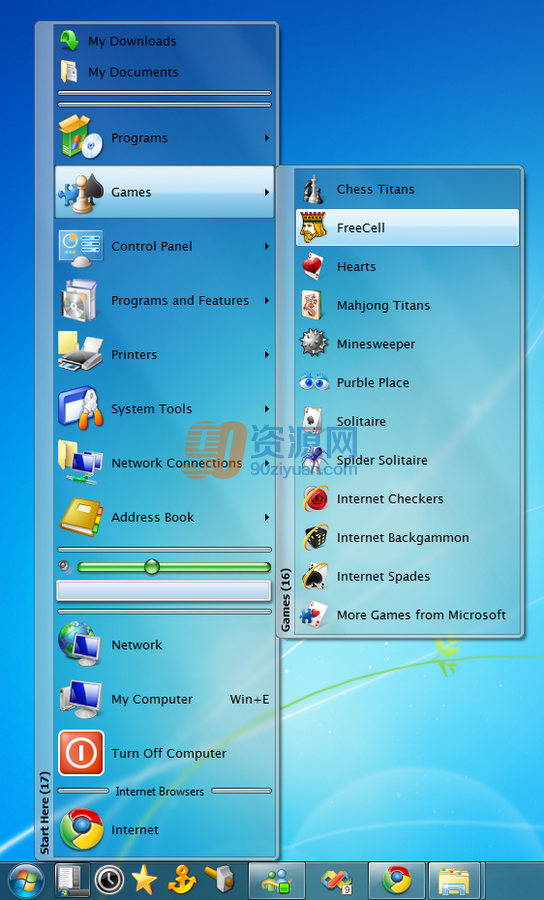Click the My Downloads label
544x900 pixels.
tap(132, 41)
